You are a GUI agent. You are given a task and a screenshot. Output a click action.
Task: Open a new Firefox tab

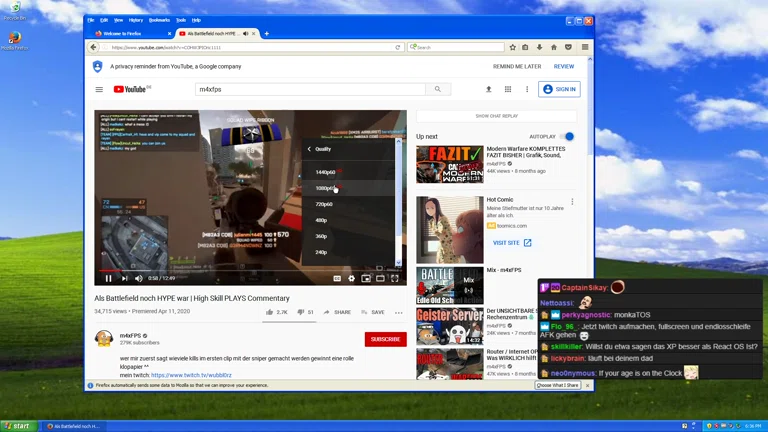[266, 34]
